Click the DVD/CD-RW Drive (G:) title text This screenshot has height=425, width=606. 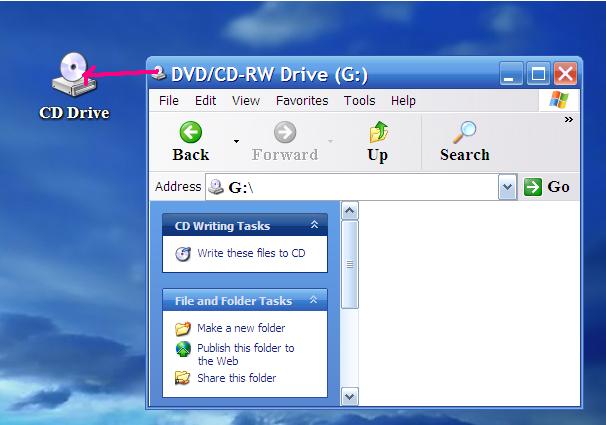pyautogui.click(x=269, y=74)
